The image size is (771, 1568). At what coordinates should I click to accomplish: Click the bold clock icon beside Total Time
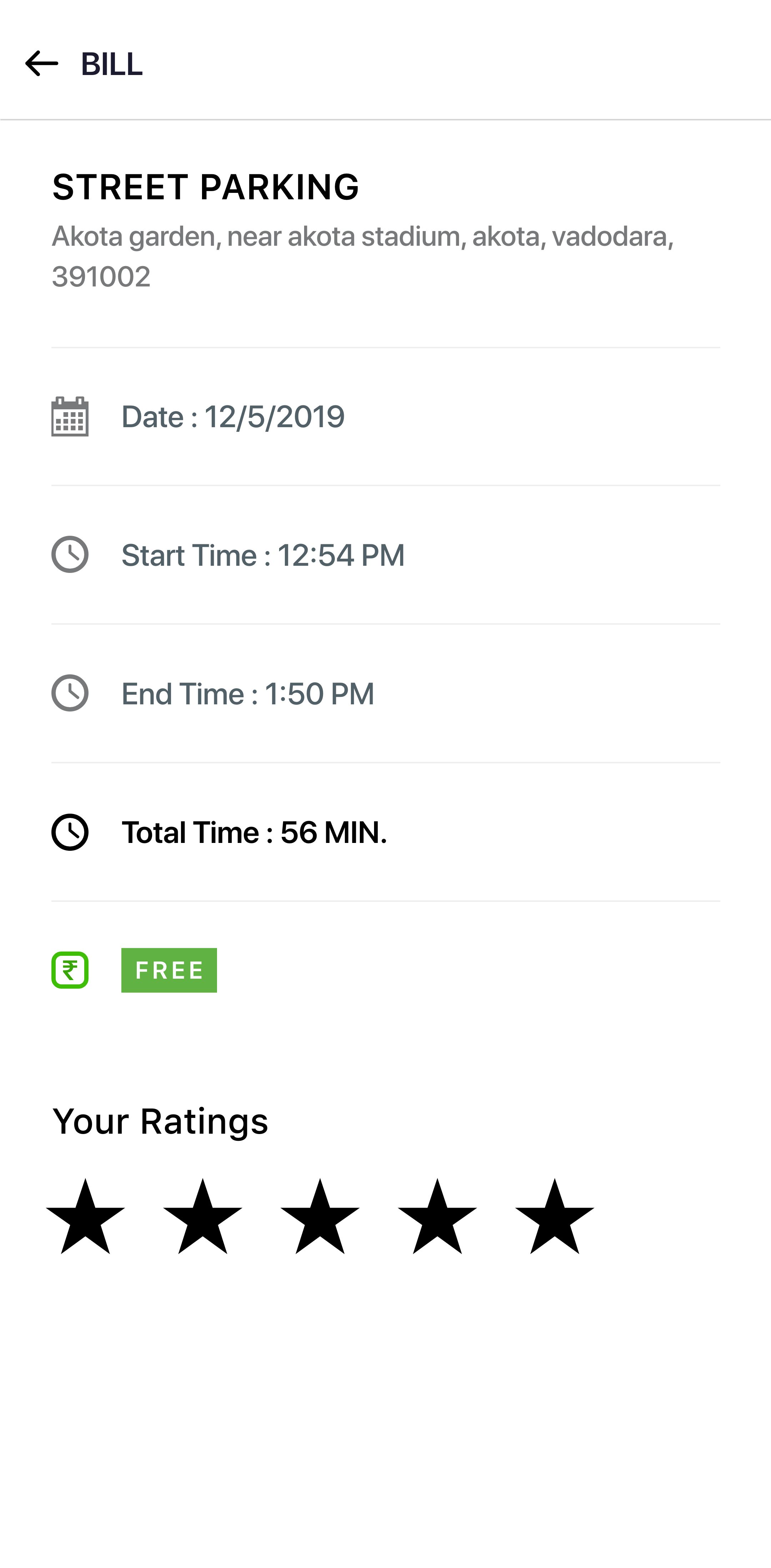click(70, 832)
